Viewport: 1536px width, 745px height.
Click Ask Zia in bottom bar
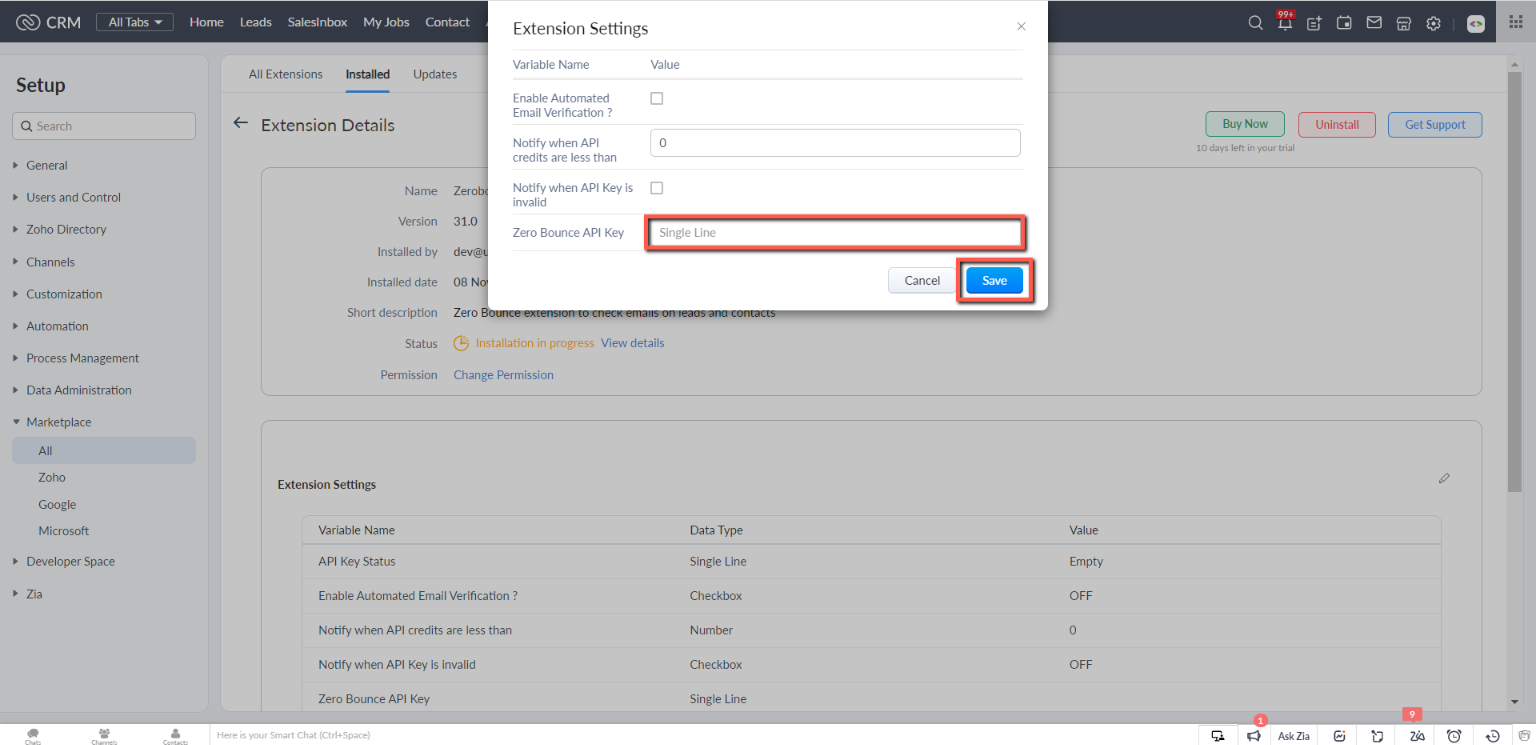click(1293, 736)
